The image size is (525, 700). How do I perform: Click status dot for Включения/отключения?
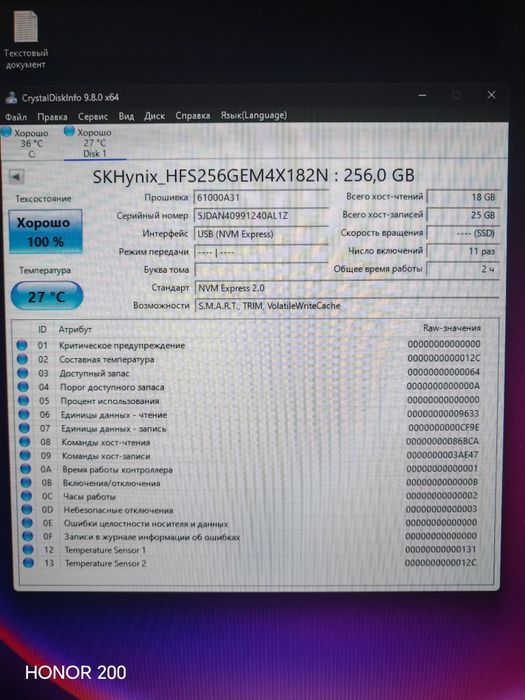tap(26, 482)
